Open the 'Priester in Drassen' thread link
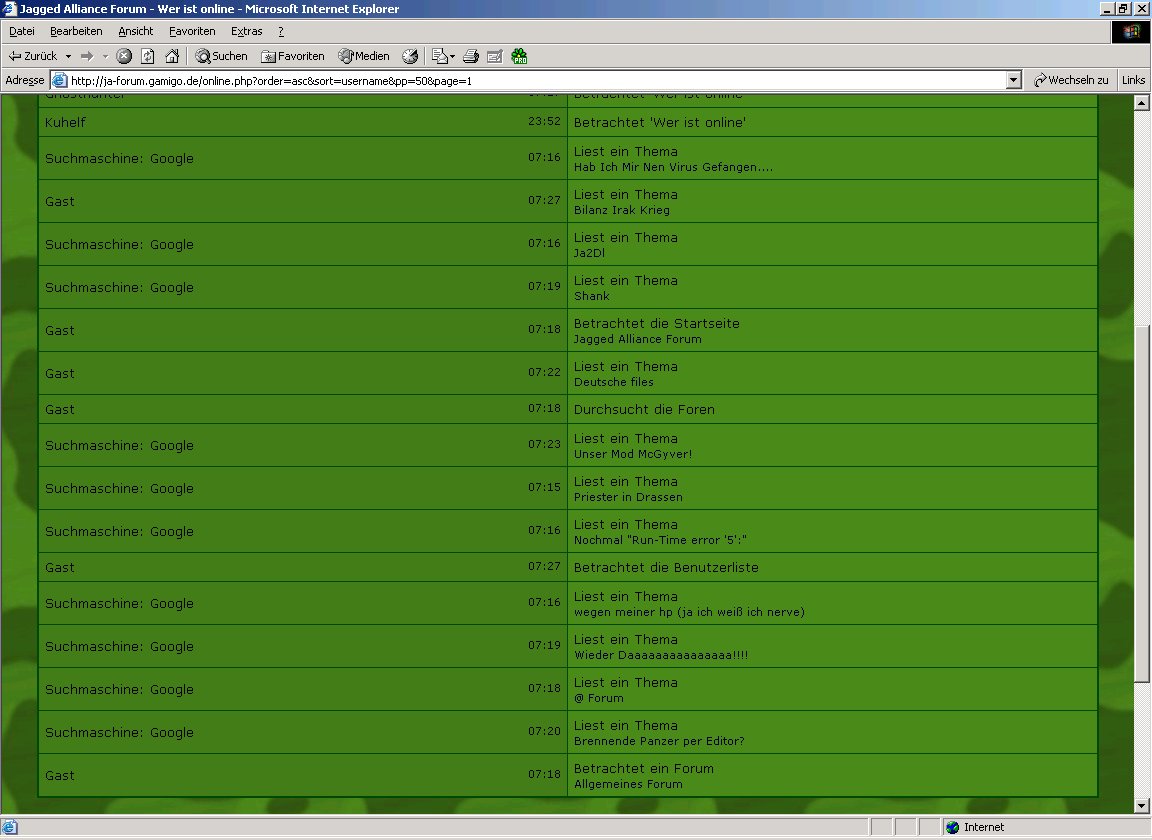This screenshot has height=840, width=1152. pyautogui.click(x=628, y=498)
